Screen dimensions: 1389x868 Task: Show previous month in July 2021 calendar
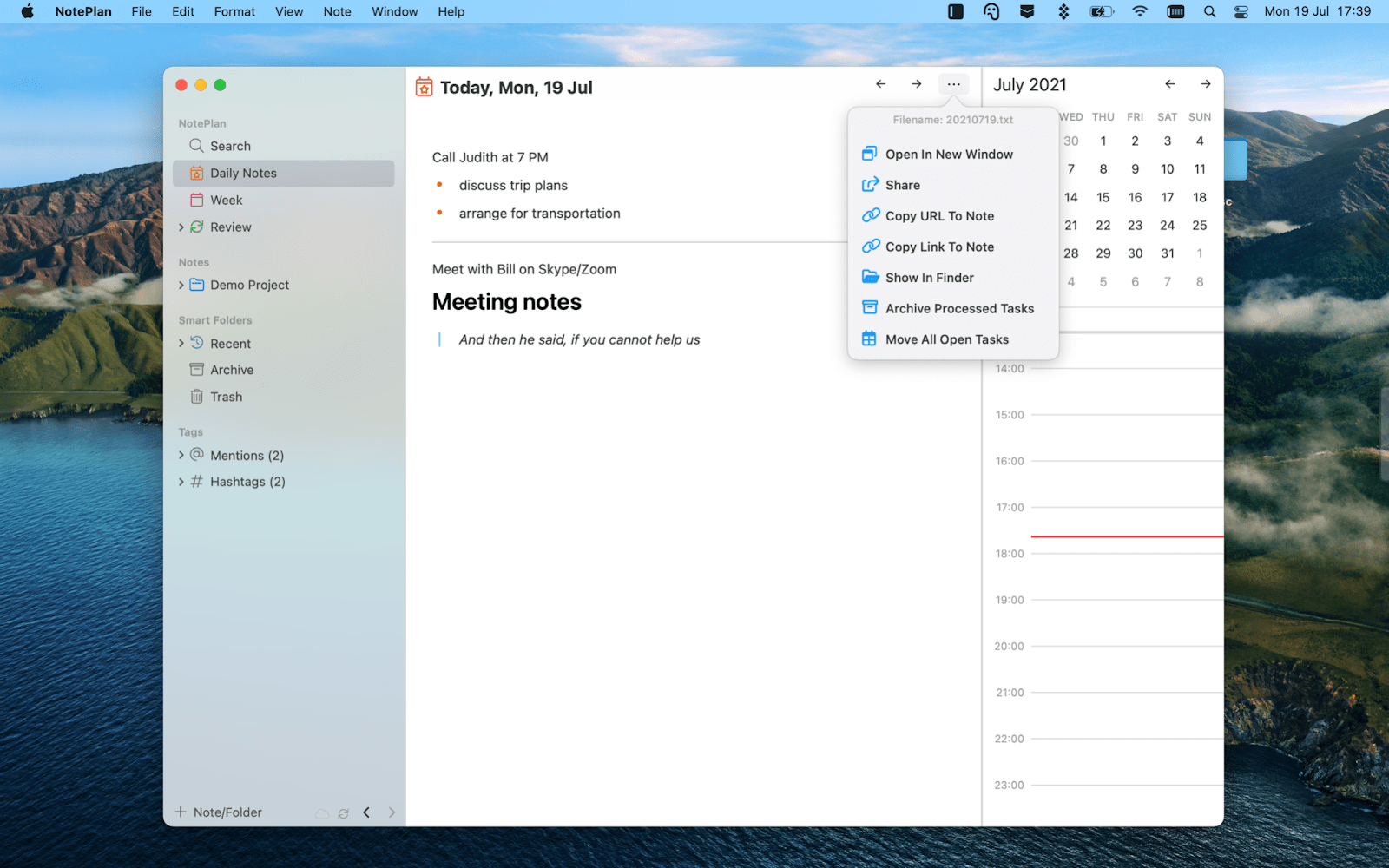click(1170, 84)
